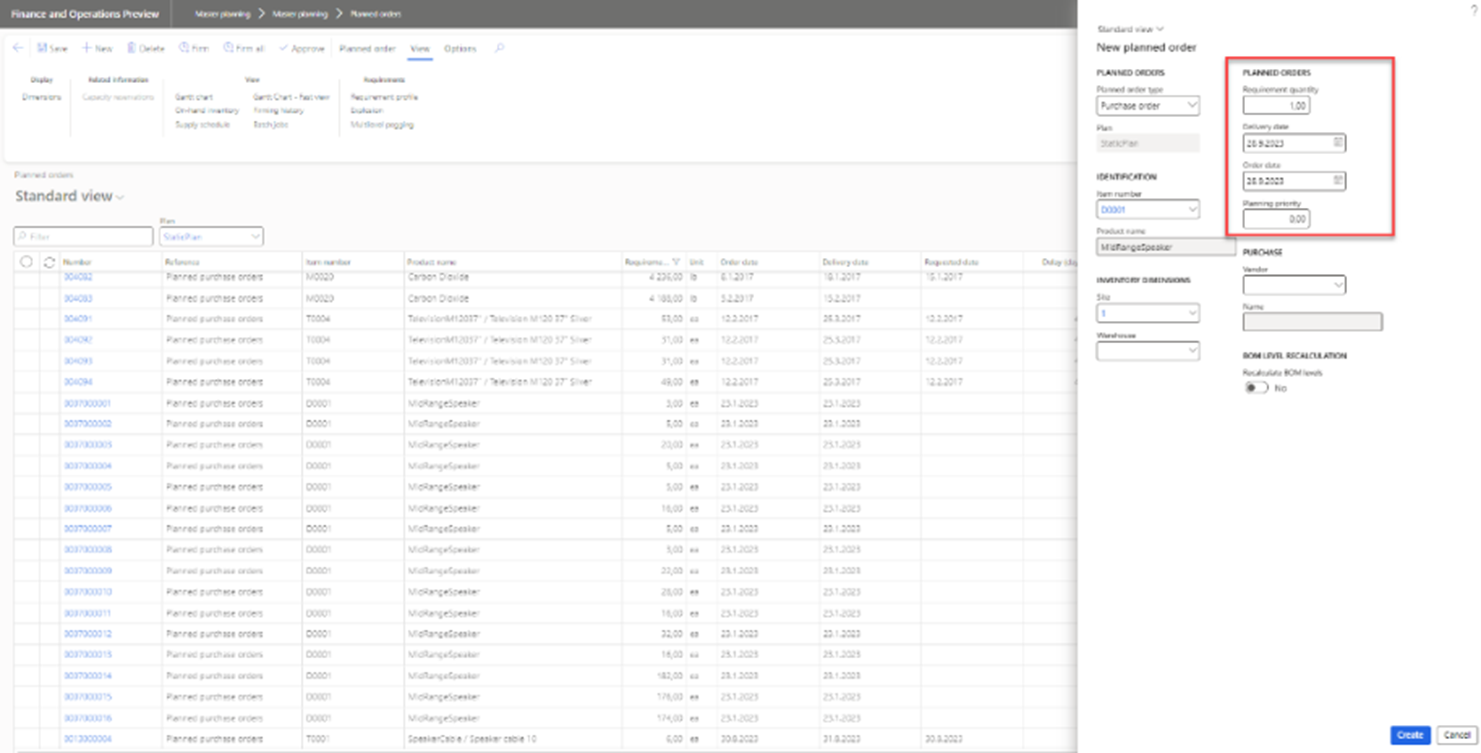The width and height of the screenshot is (1481, 753).
Task: Open the Delivery date calendar picker icon
Action: point(1338,143)
